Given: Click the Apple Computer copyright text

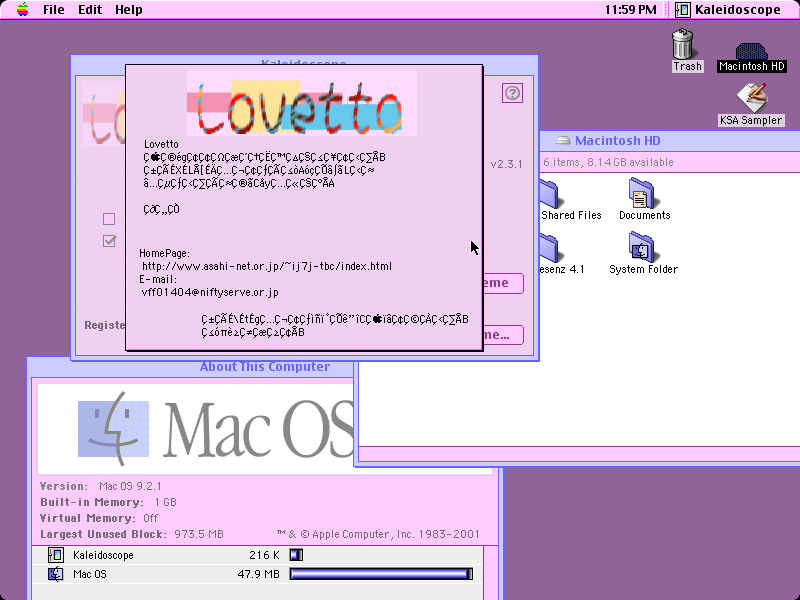Looking at the screenshot, I should click(x=378, y=534).
